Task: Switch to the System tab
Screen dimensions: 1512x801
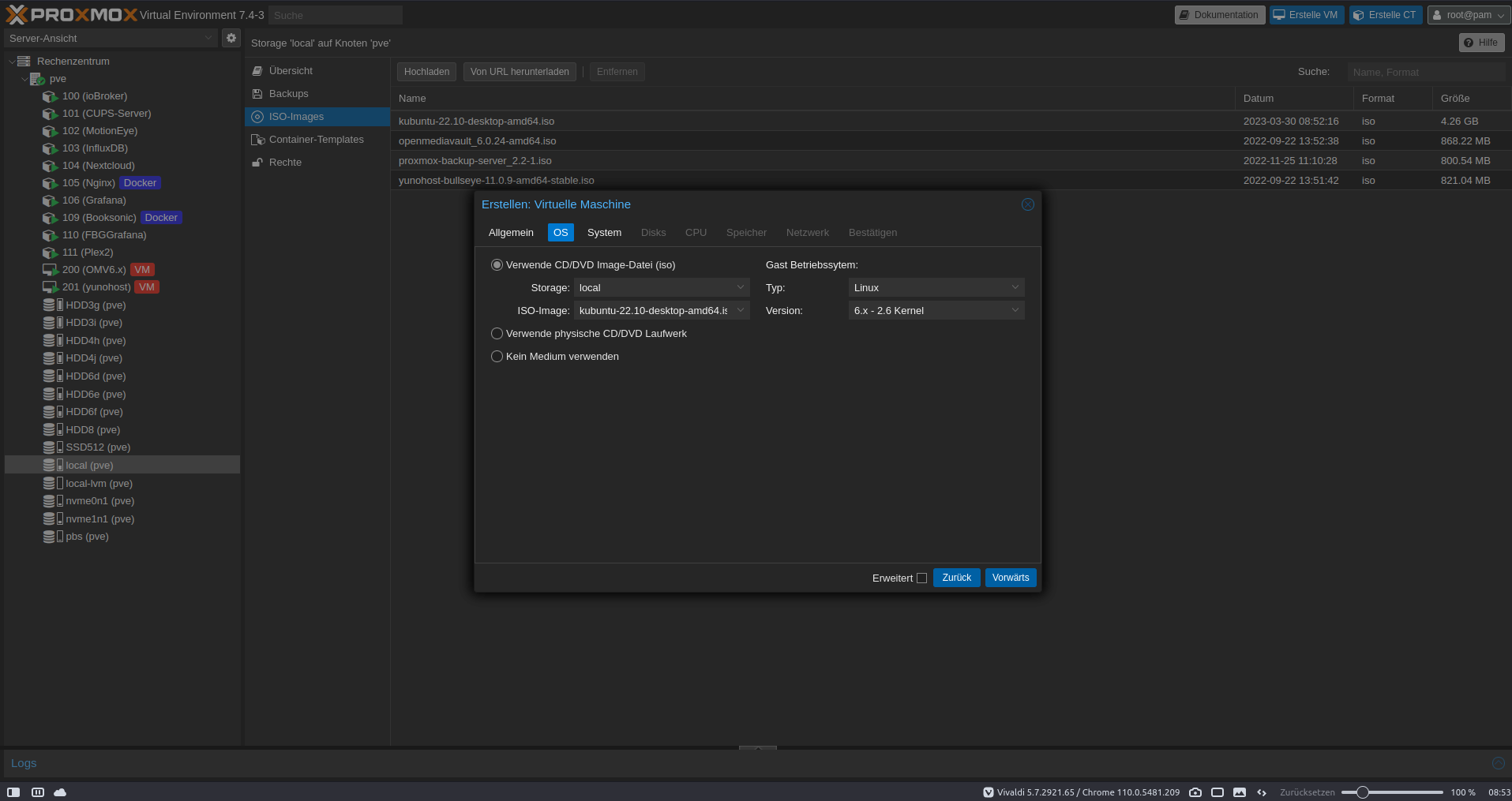Action: pyautogui.click(x=604, y=233)
